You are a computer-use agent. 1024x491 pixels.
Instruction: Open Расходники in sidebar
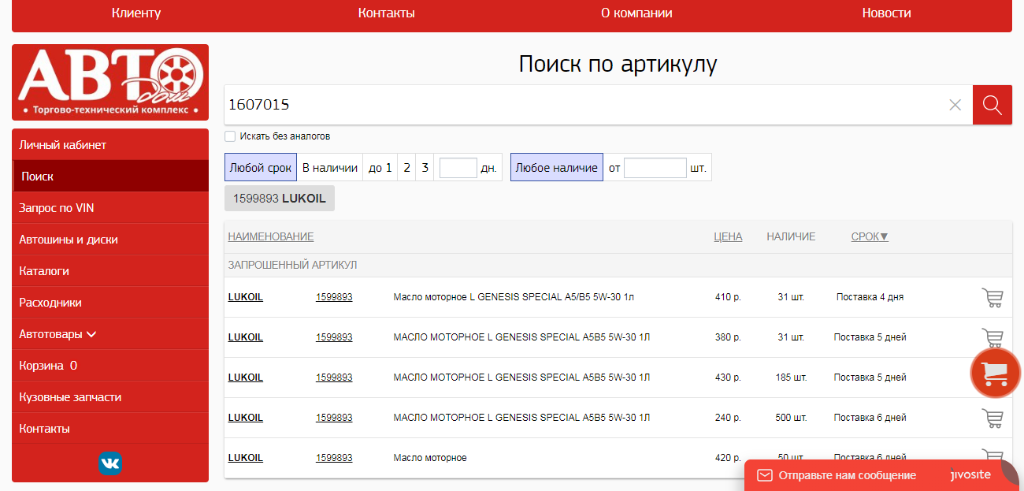pyautogui.click(x=110, y=303)
